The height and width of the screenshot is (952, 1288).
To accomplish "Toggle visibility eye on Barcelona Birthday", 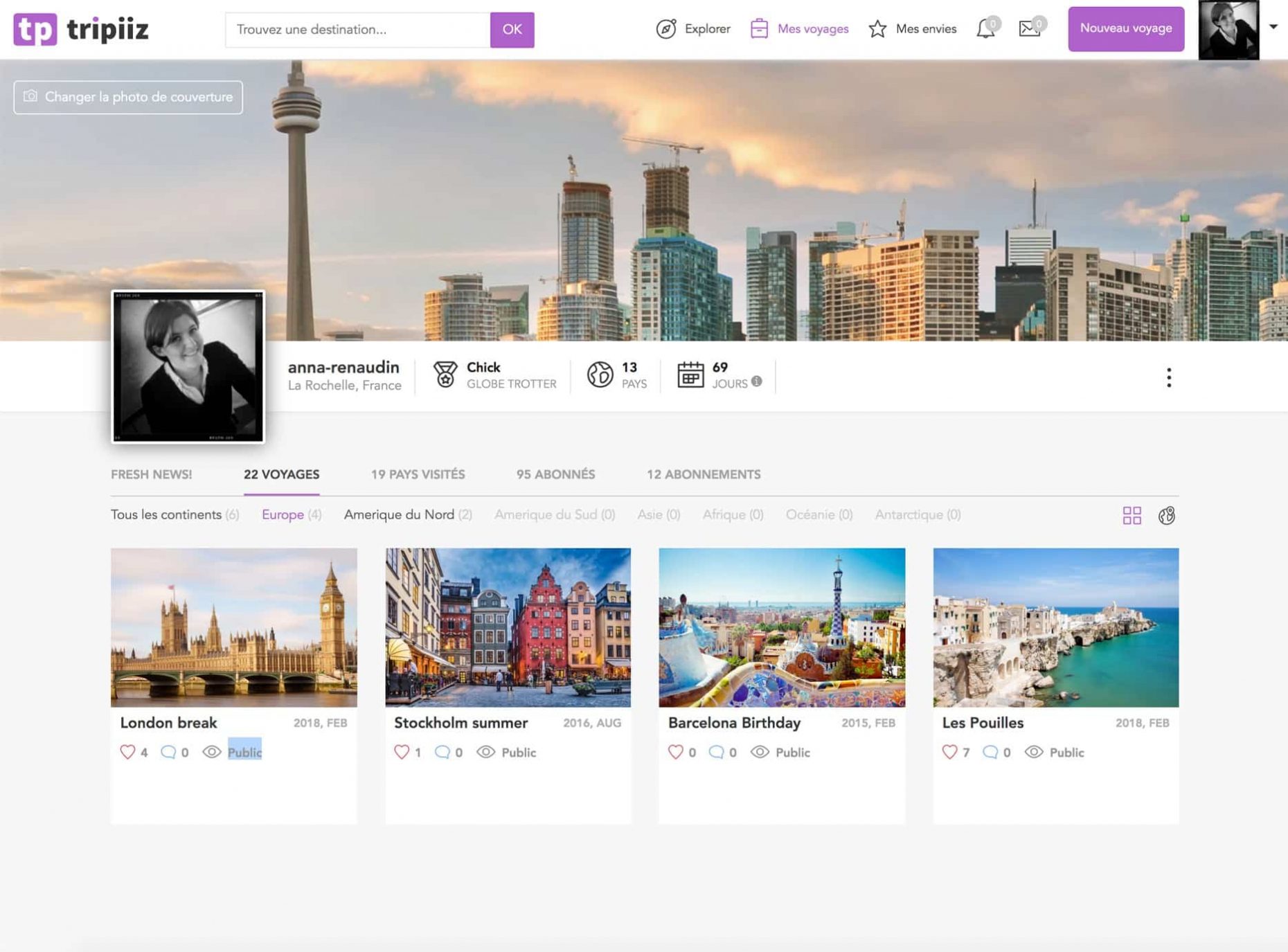I will click(760, 752).
